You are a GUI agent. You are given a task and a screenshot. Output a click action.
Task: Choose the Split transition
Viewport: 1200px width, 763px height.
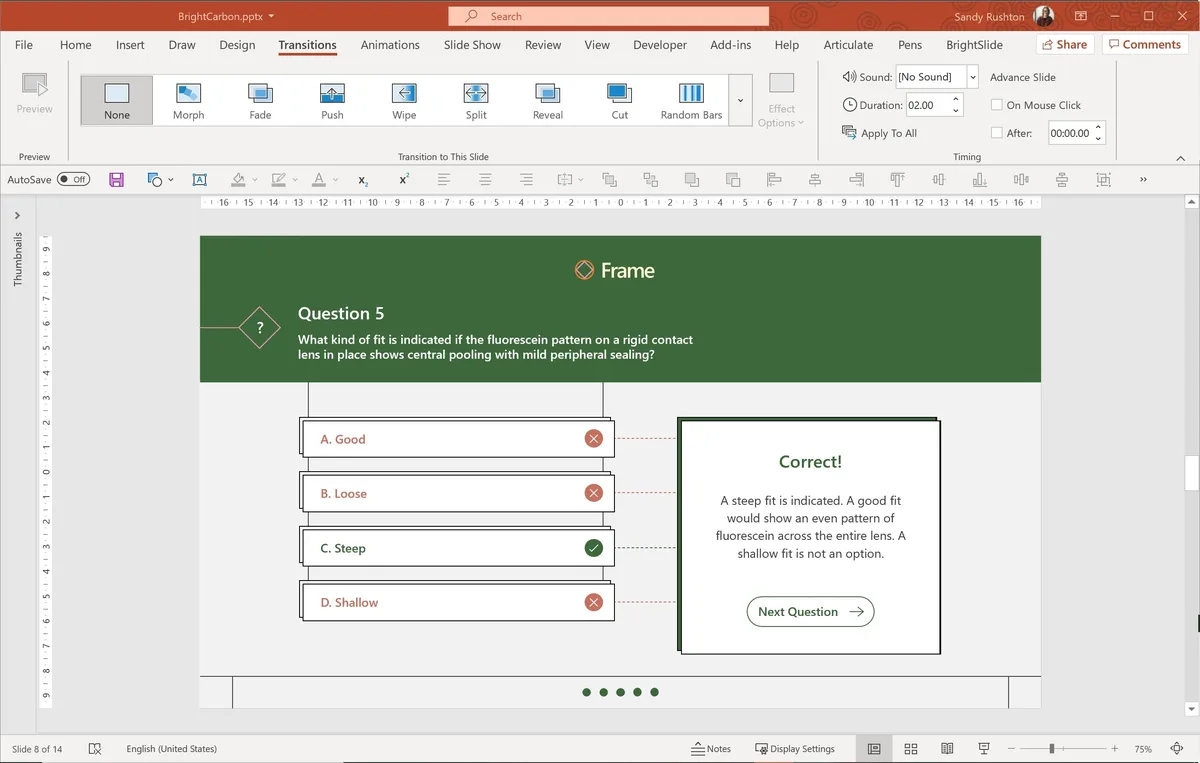pyautogui.click(x=476, y=100)
